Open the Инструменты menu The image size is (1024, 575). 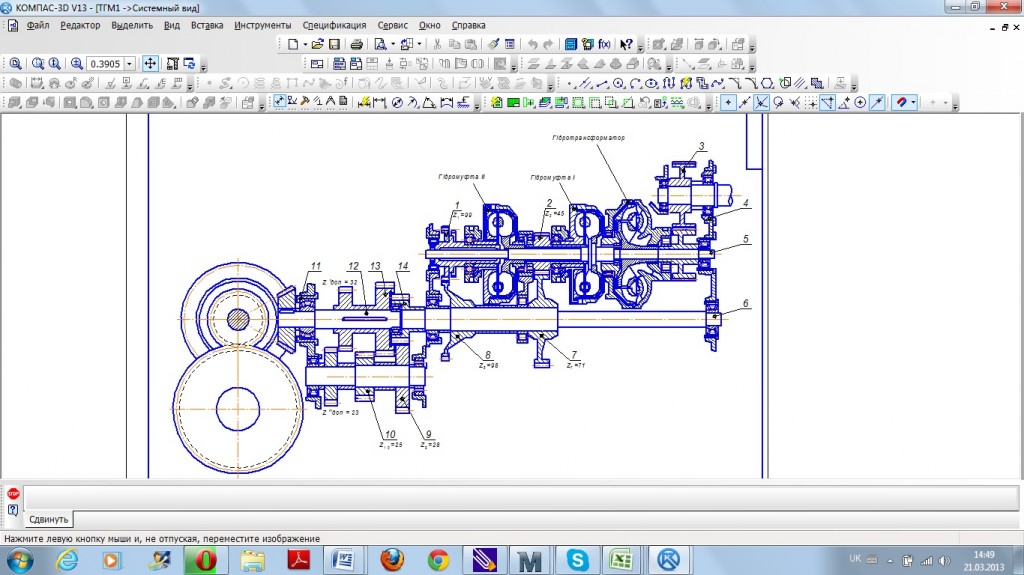point(263,25)
